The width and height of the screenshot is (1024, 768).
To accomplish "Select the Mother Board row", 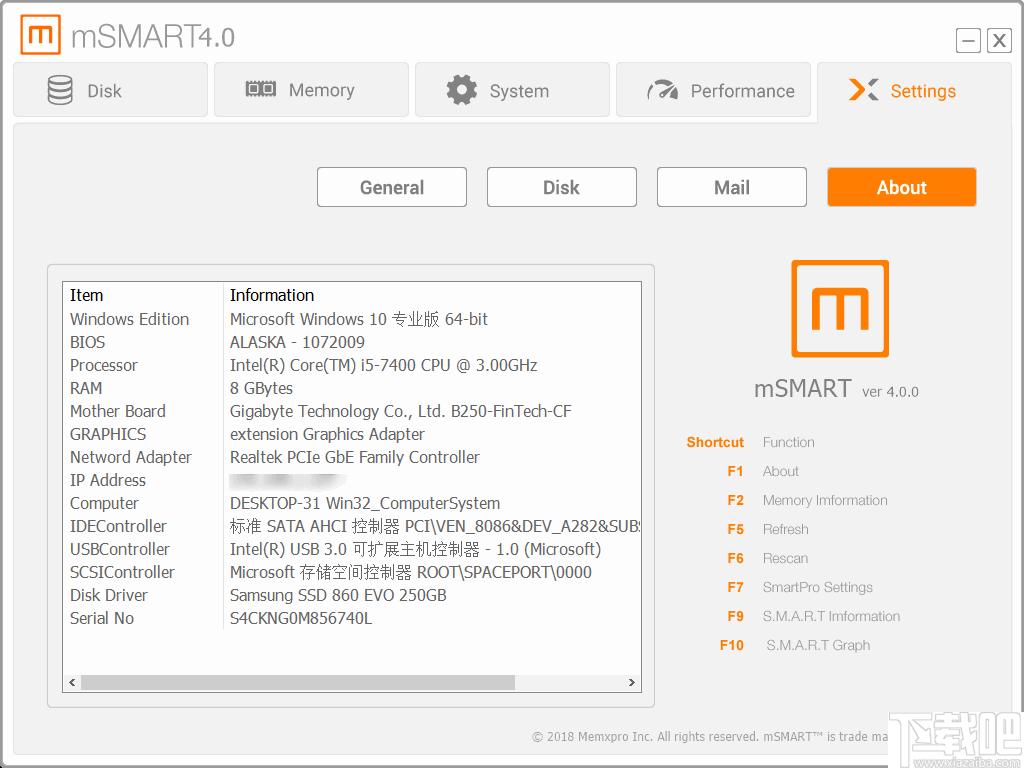I will [352, 411].
